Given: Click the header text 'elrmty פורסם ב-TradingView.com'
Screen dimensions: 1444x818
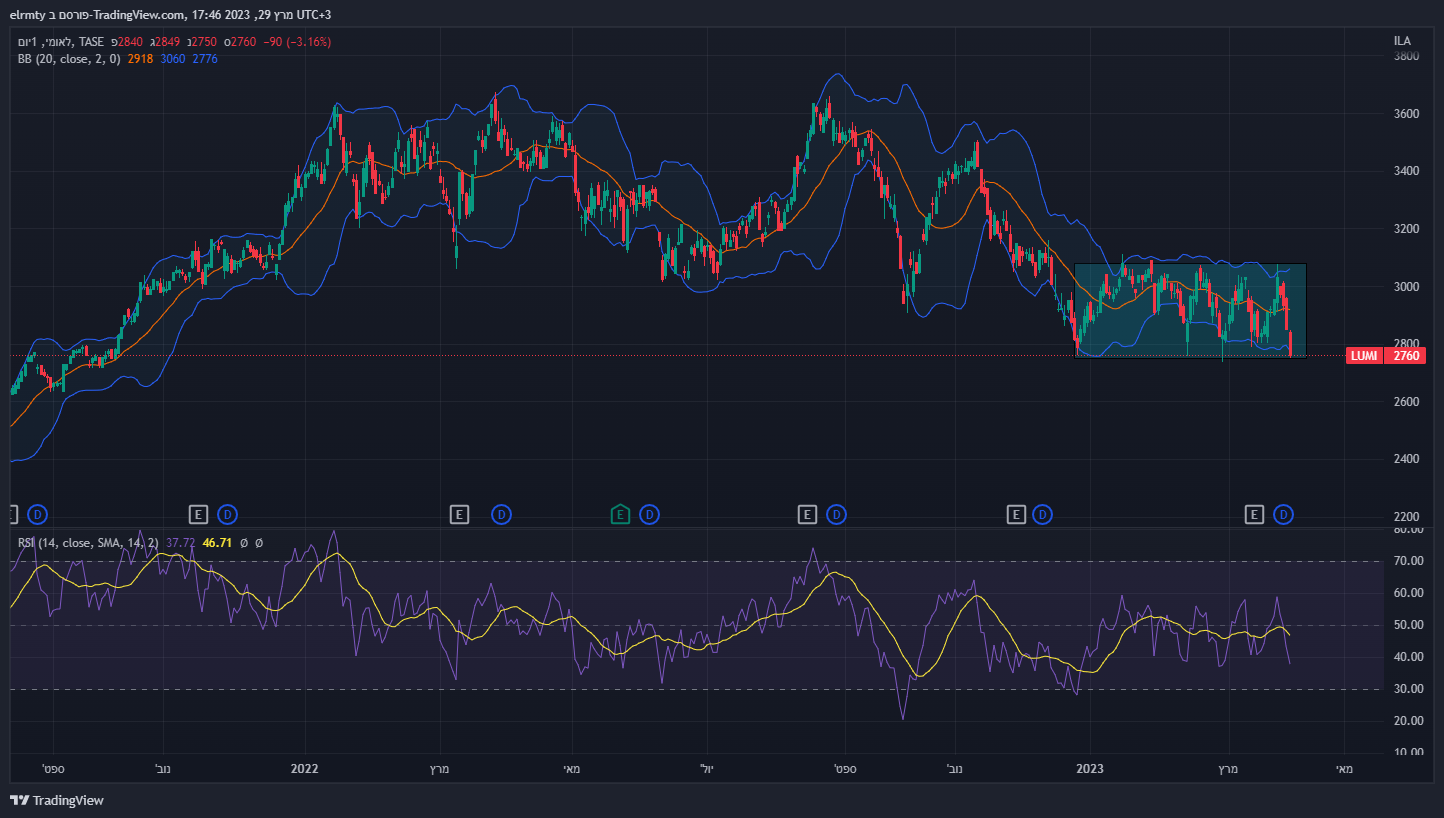Looking at the screenshot, I should coord(98,15).
